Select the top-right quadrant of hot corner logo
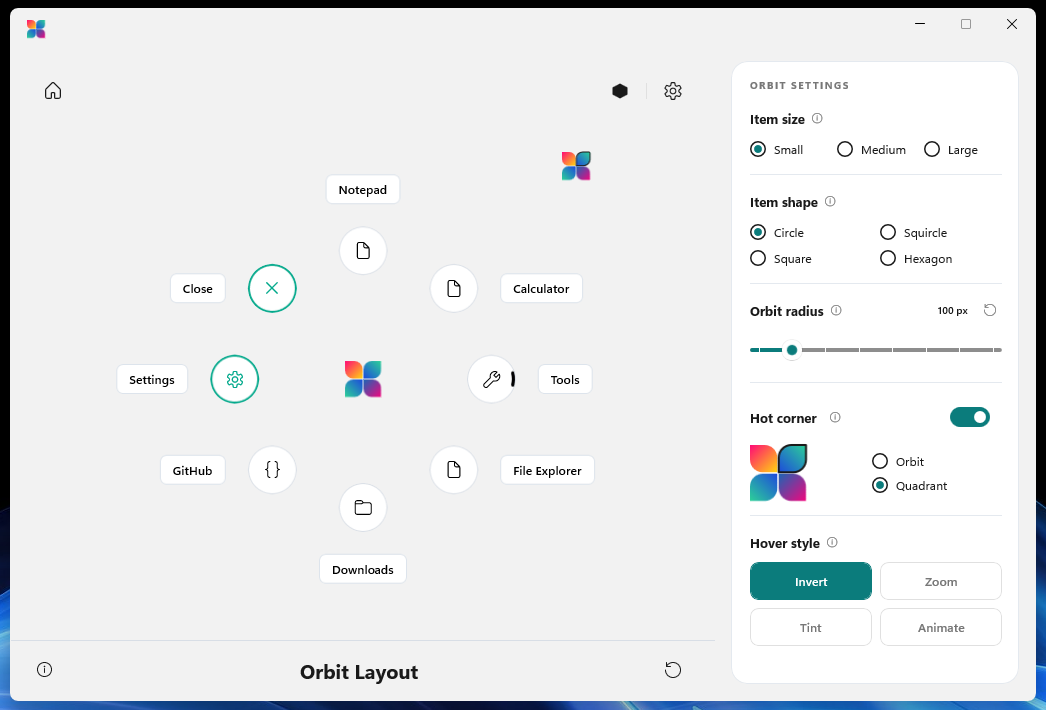Screen dimensions: 1046x710 click(793, 458)
